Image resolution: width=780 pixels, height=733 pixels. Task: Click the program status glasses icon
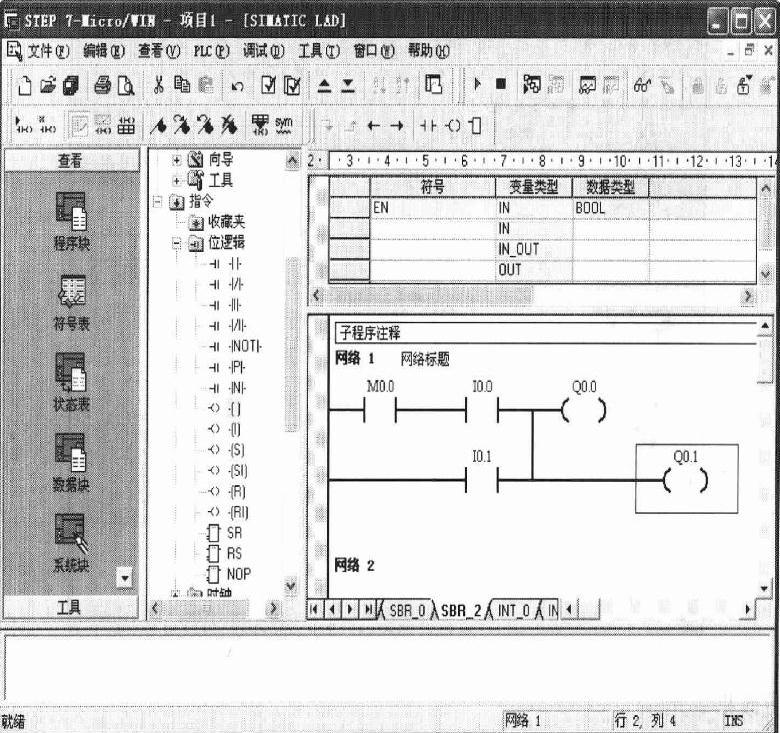click(x=642, y=86)
